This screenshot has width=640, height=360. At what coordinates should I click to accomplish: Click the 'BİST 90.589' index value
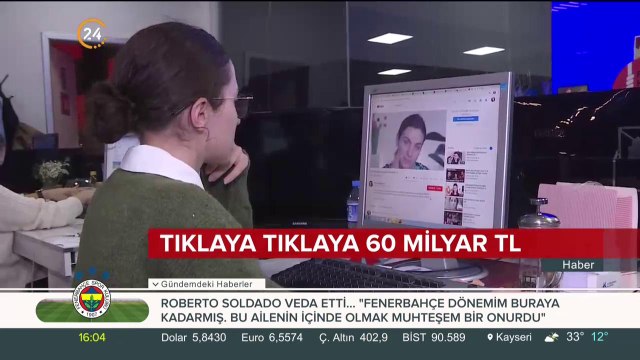click(x=433, y=338)
